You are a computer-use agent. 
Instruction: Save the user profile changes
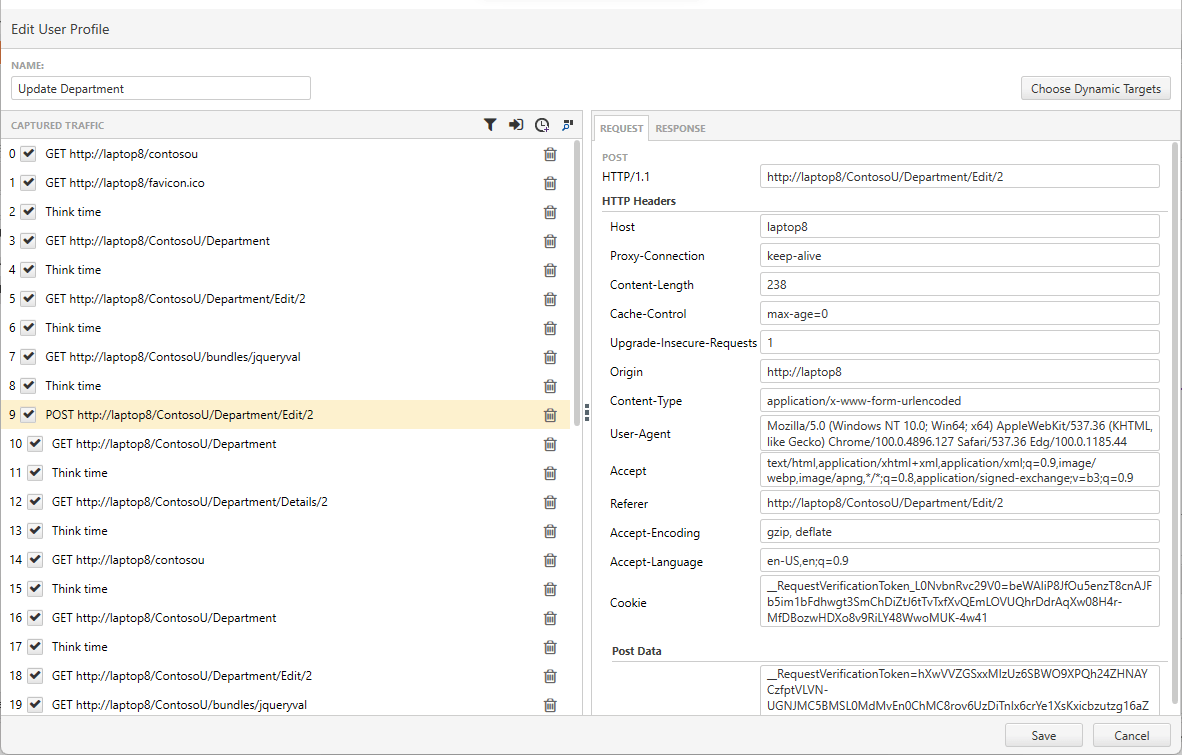tap(1043, 735)
